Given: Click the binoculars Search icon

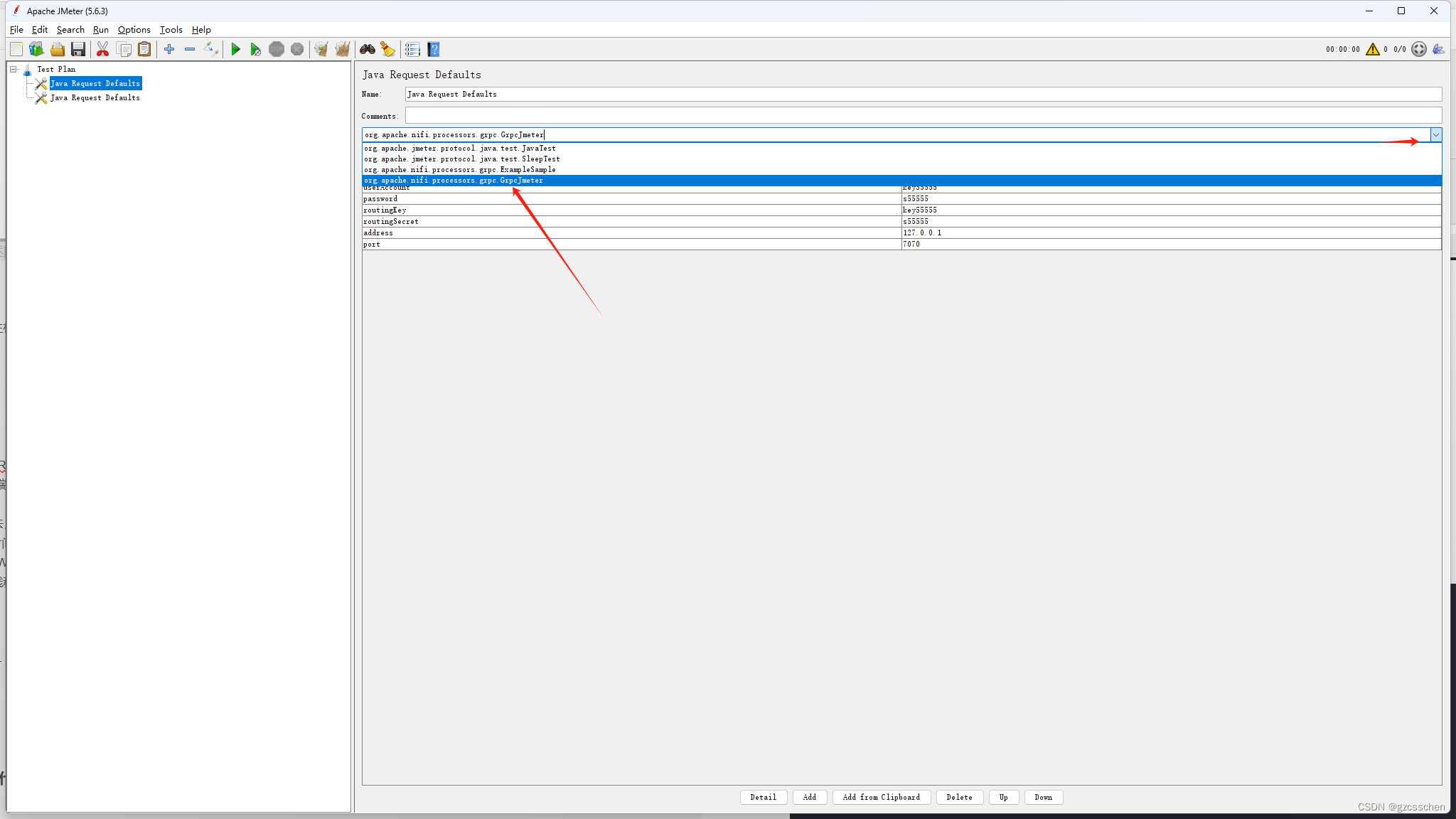Looking at the screenshot, I should click(368, 49).
